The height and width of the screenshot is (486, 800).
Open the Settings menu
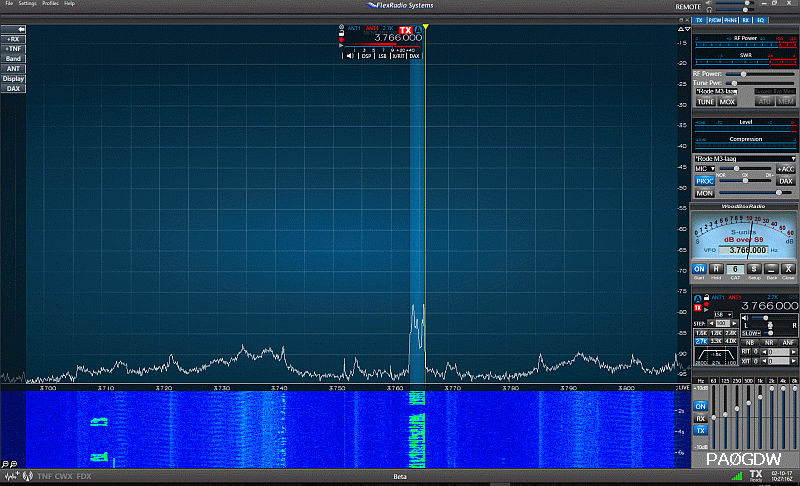click(x=27, y=4)
